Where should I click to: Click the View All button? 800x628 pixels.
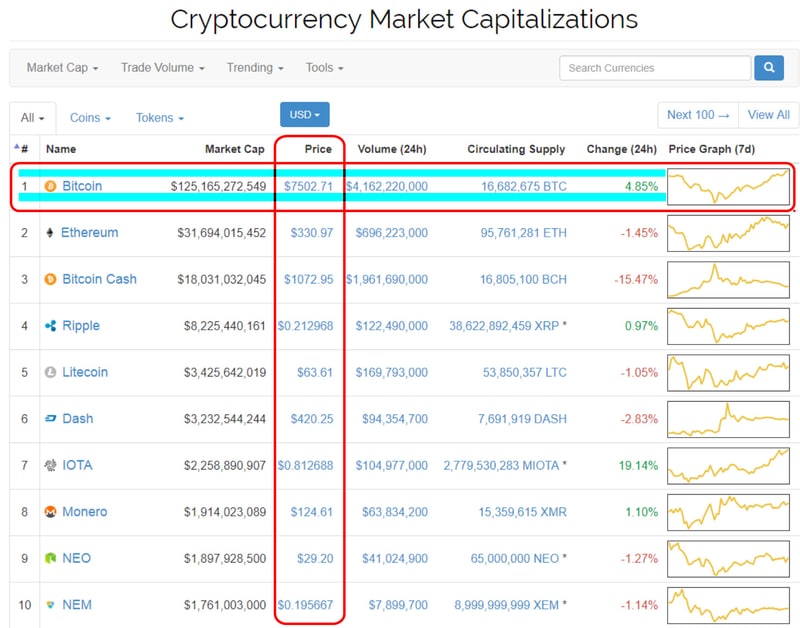(x=768, y=115)
